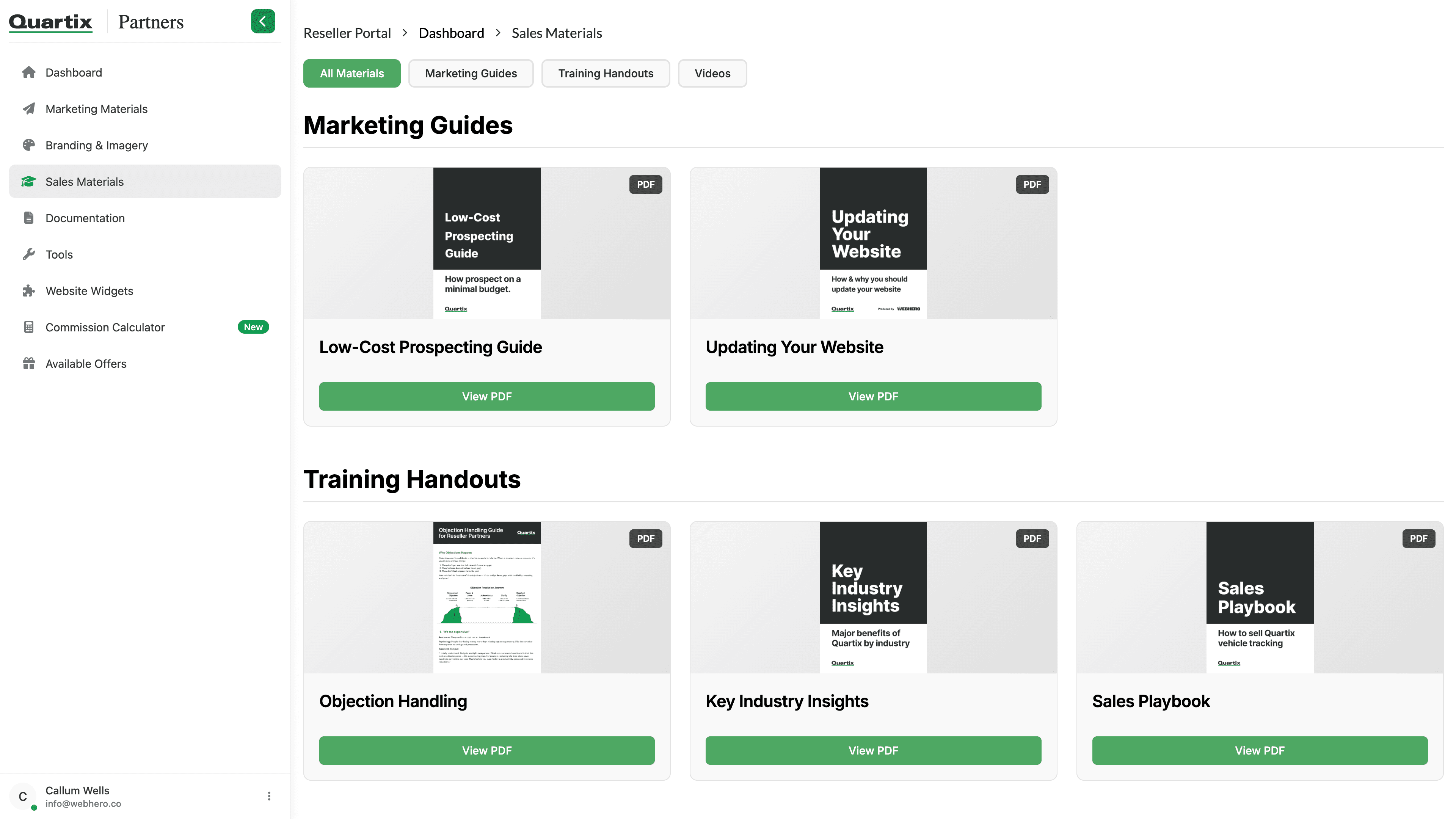Open the Objection Handling document thumbnail
The height and width of the screenshot is (819, 1456).
[x=486, y=597]
